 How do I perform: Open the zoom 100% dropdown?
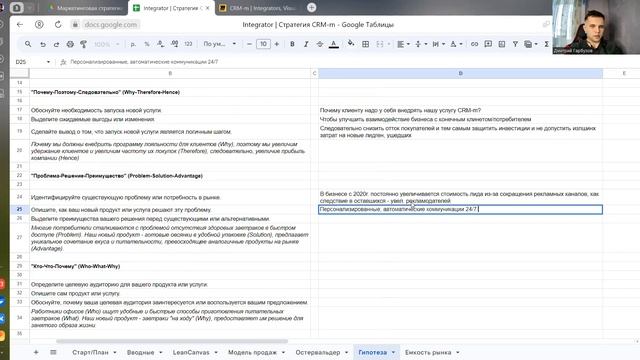click(x=107, y=44)
